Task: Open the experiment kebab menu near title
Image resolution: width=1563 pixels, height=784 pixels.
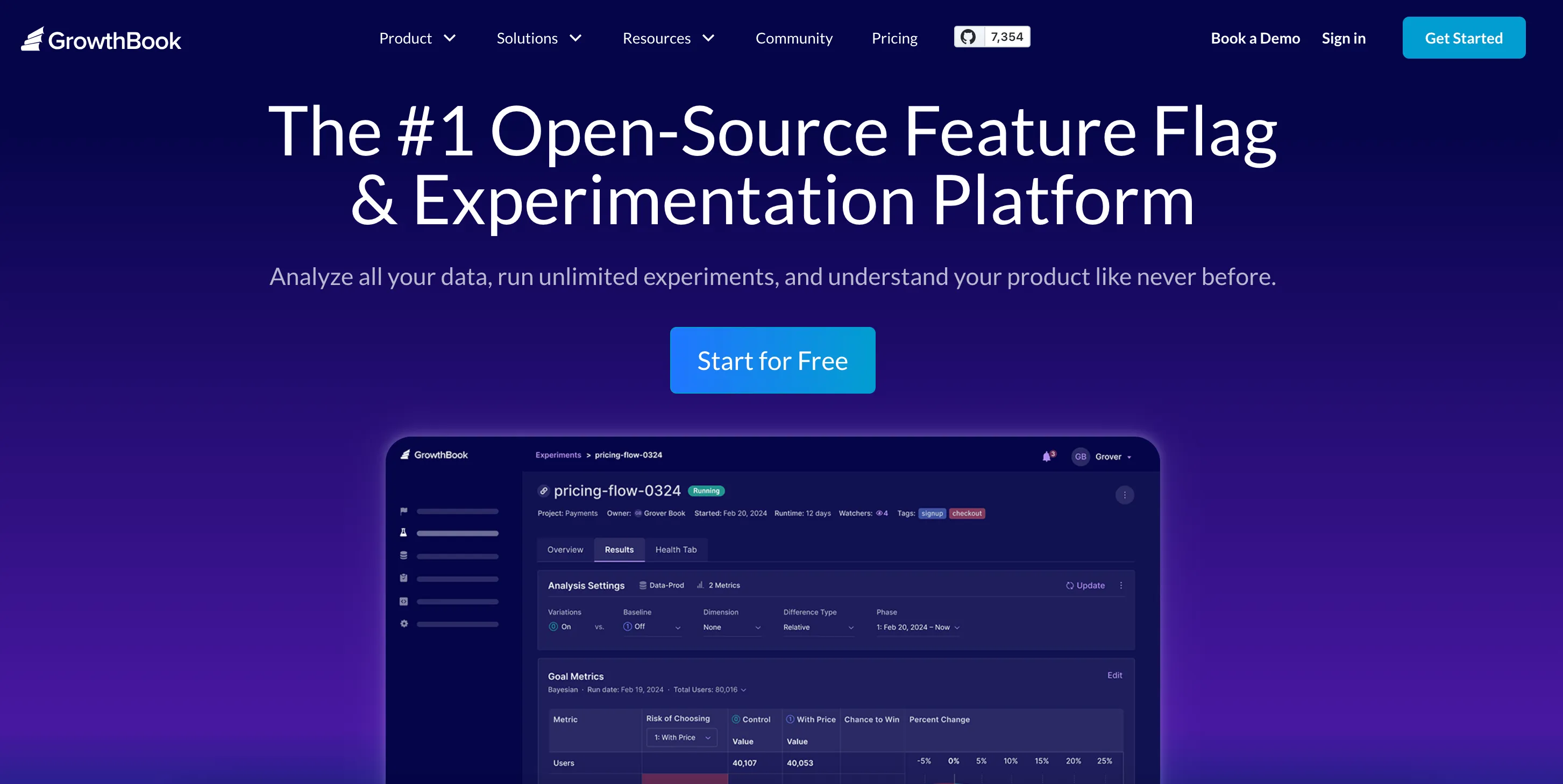Action: pyautogui.click(x=1124, y=495)
